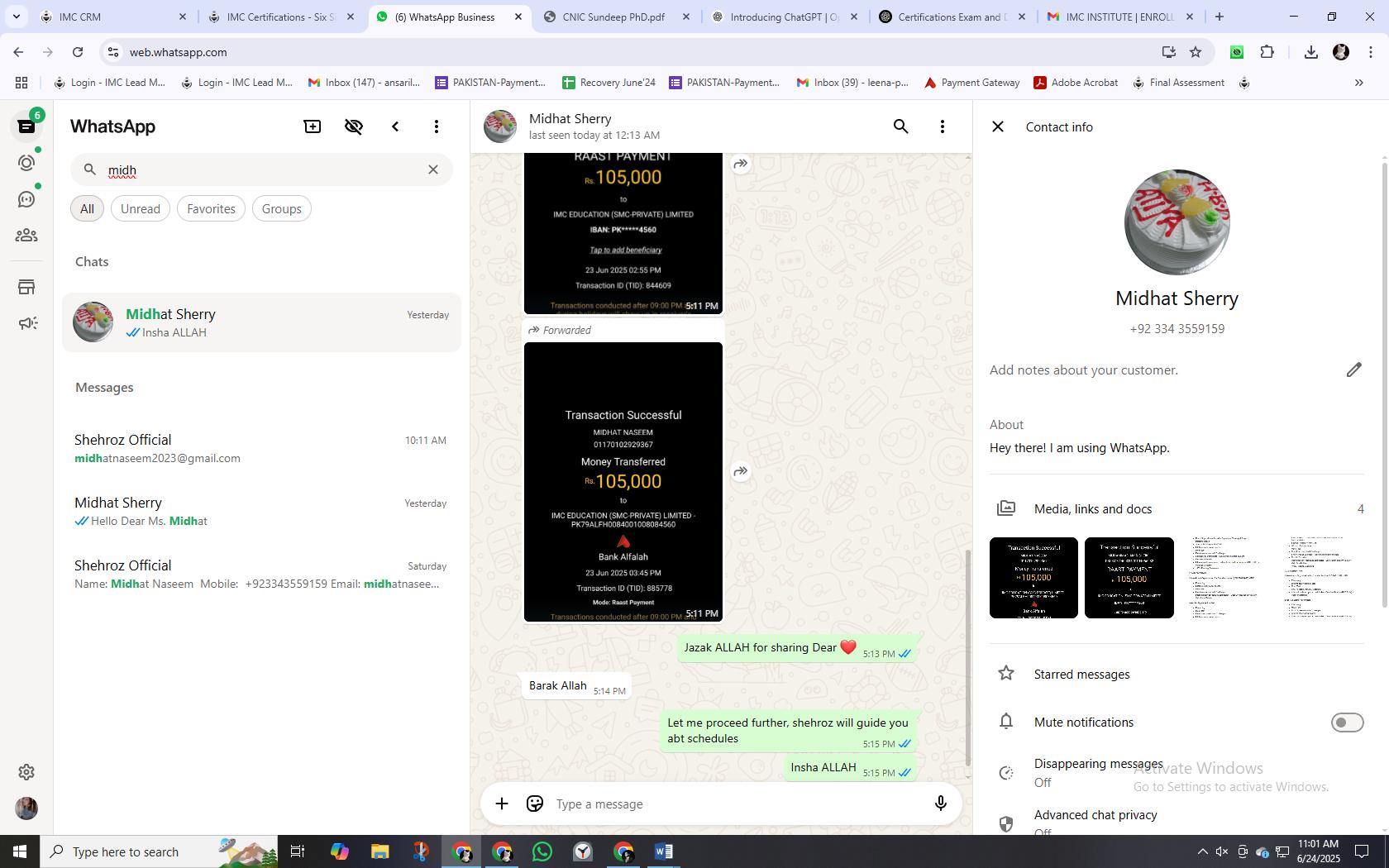Search within the Midhat Sherry conversation
Image resolution: width=1389 pixels, height=868 pixels.
(901, 126)
